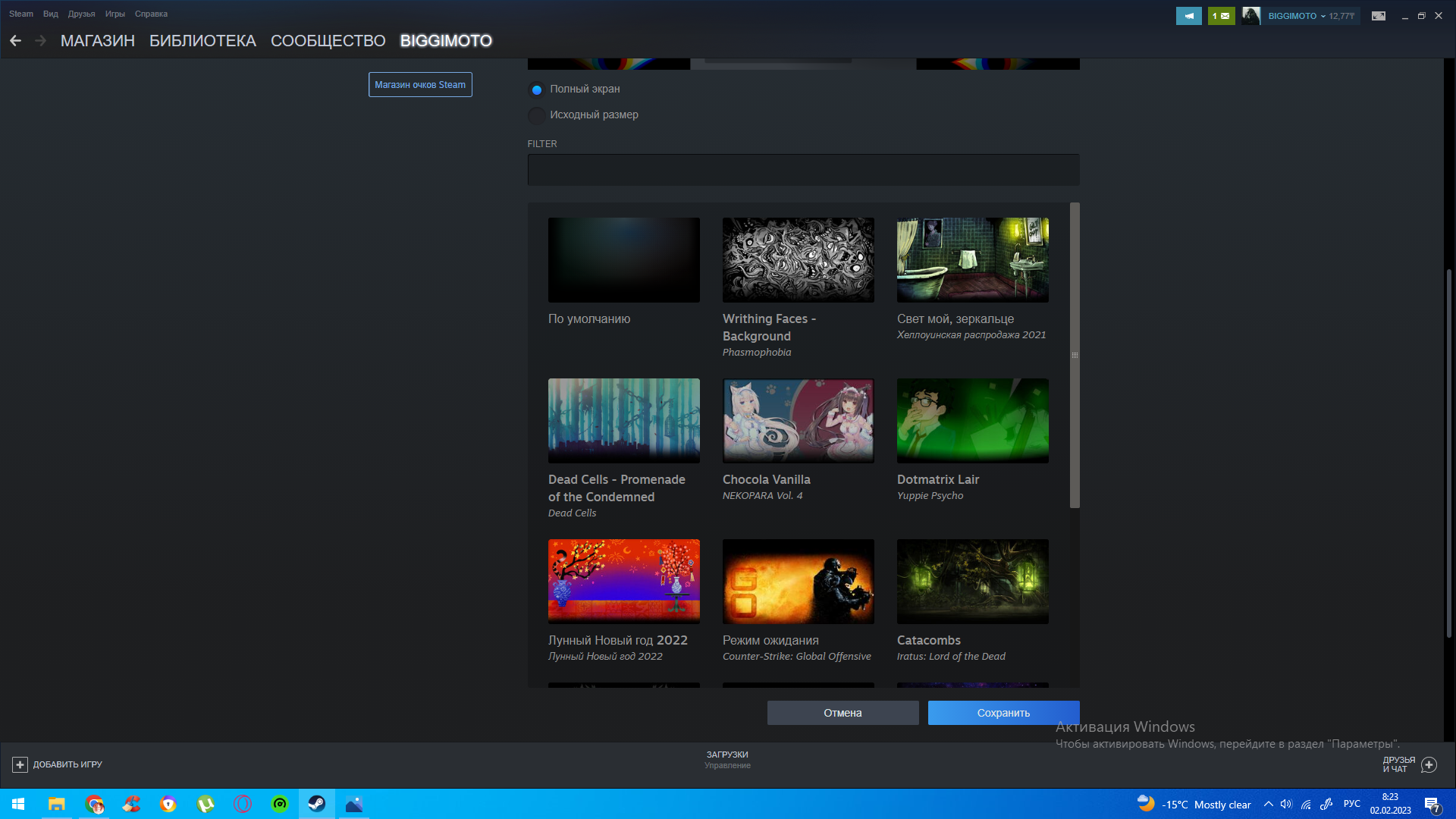Click the page's main vertical scrollbar

tap(1449, 453)
